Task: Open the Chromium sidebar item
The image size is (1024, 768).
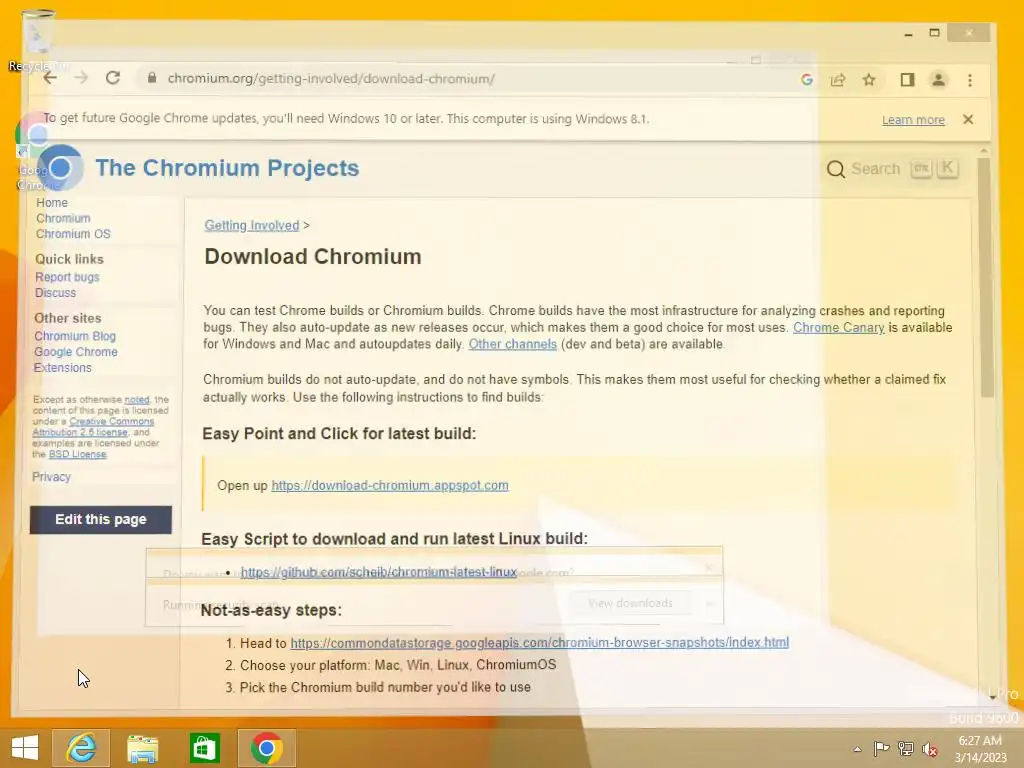Action: (63, 218)
